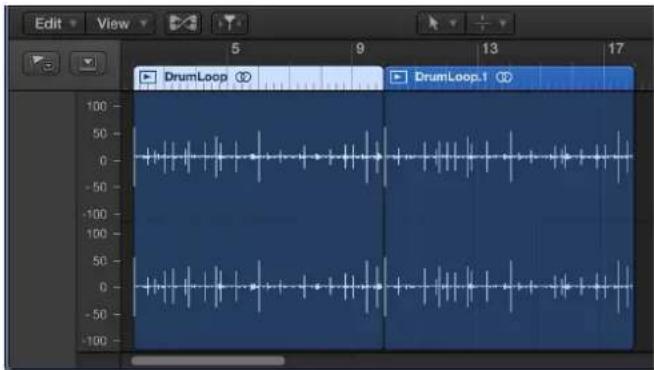Click the flag-shaped button left of the ruler

tap(41, 63)
